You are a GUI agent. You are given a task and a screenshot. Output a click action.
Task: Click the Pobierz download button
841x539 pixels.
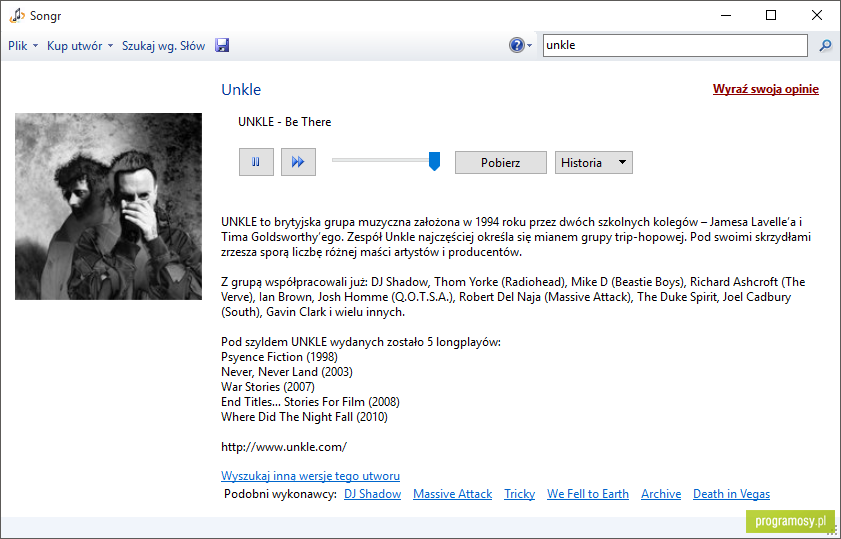coord(500,163)
